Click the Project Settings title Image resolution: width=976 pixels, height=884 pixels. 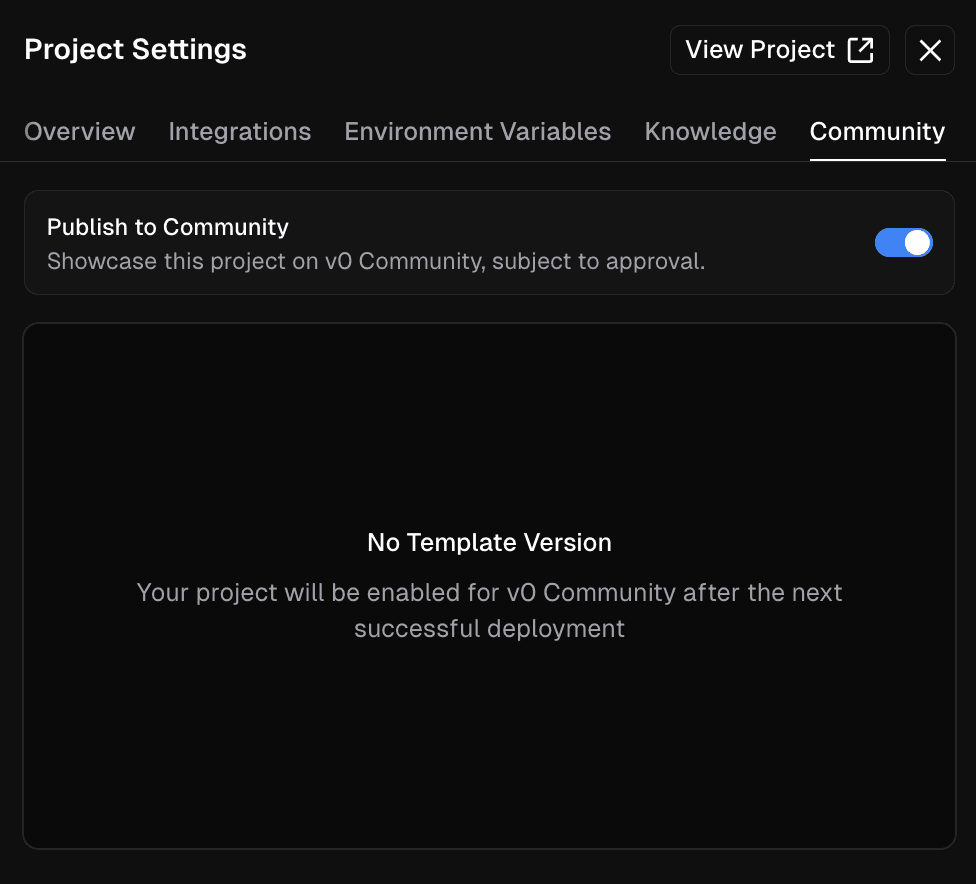point(135,49)
